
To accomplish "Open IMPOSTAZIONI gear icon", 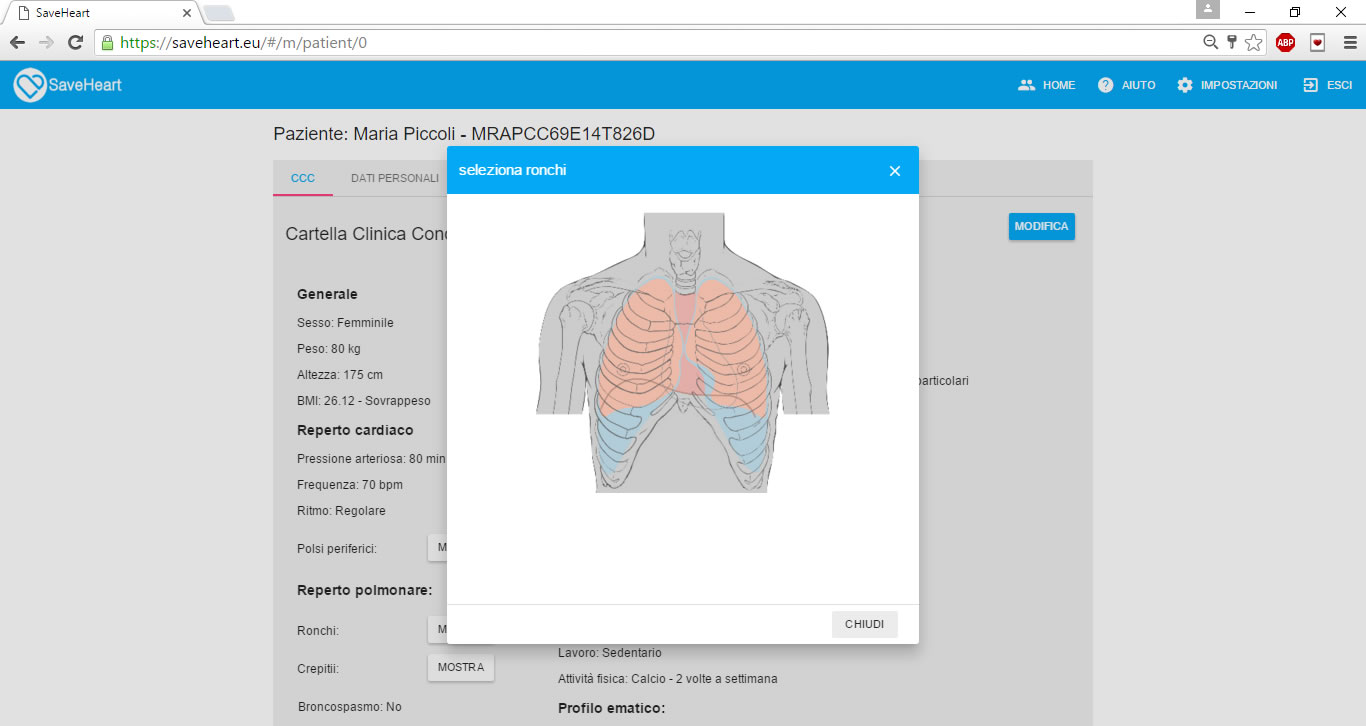I will (x=1185, y=85).
